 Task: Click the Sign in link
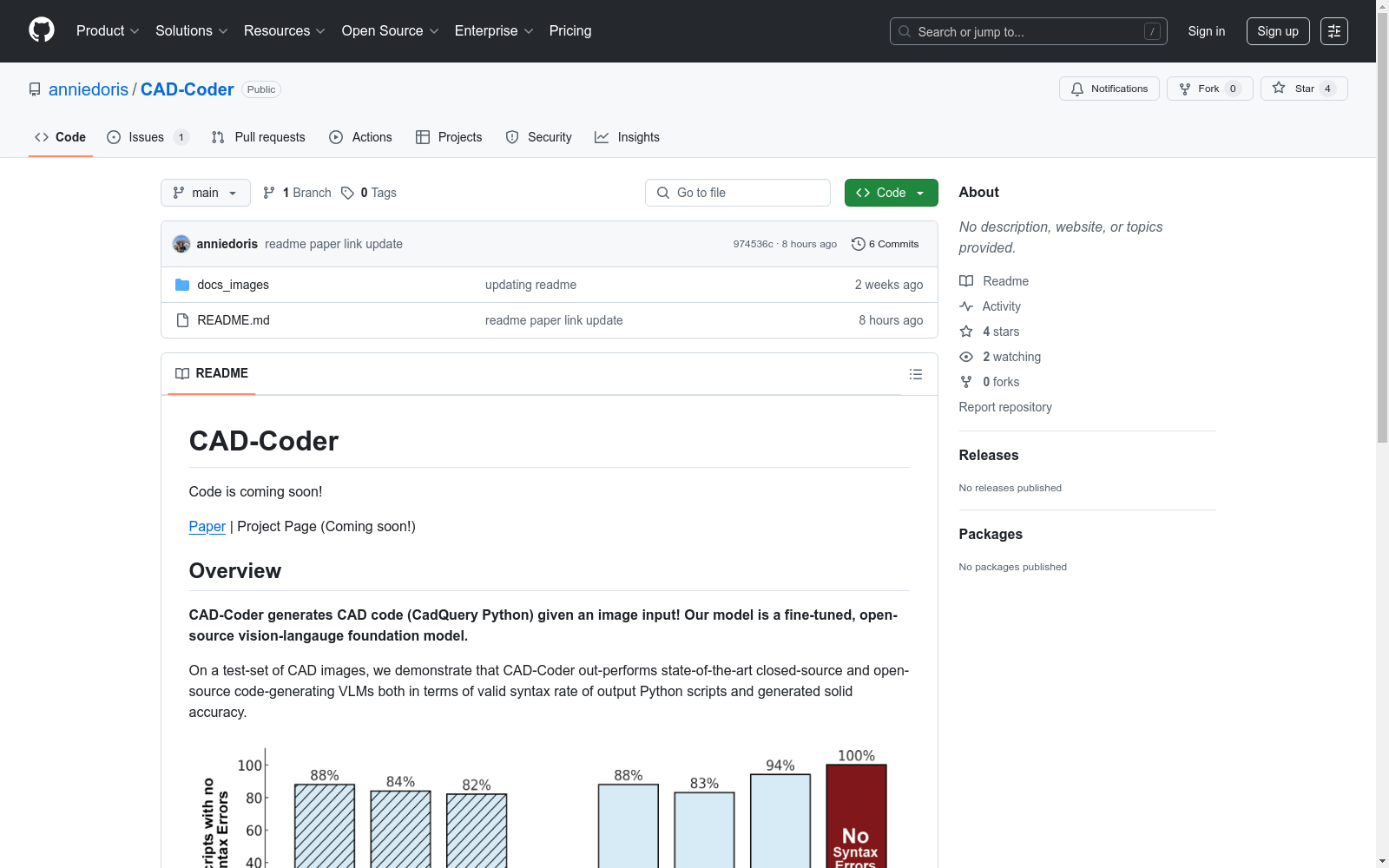pos(1207,31)
